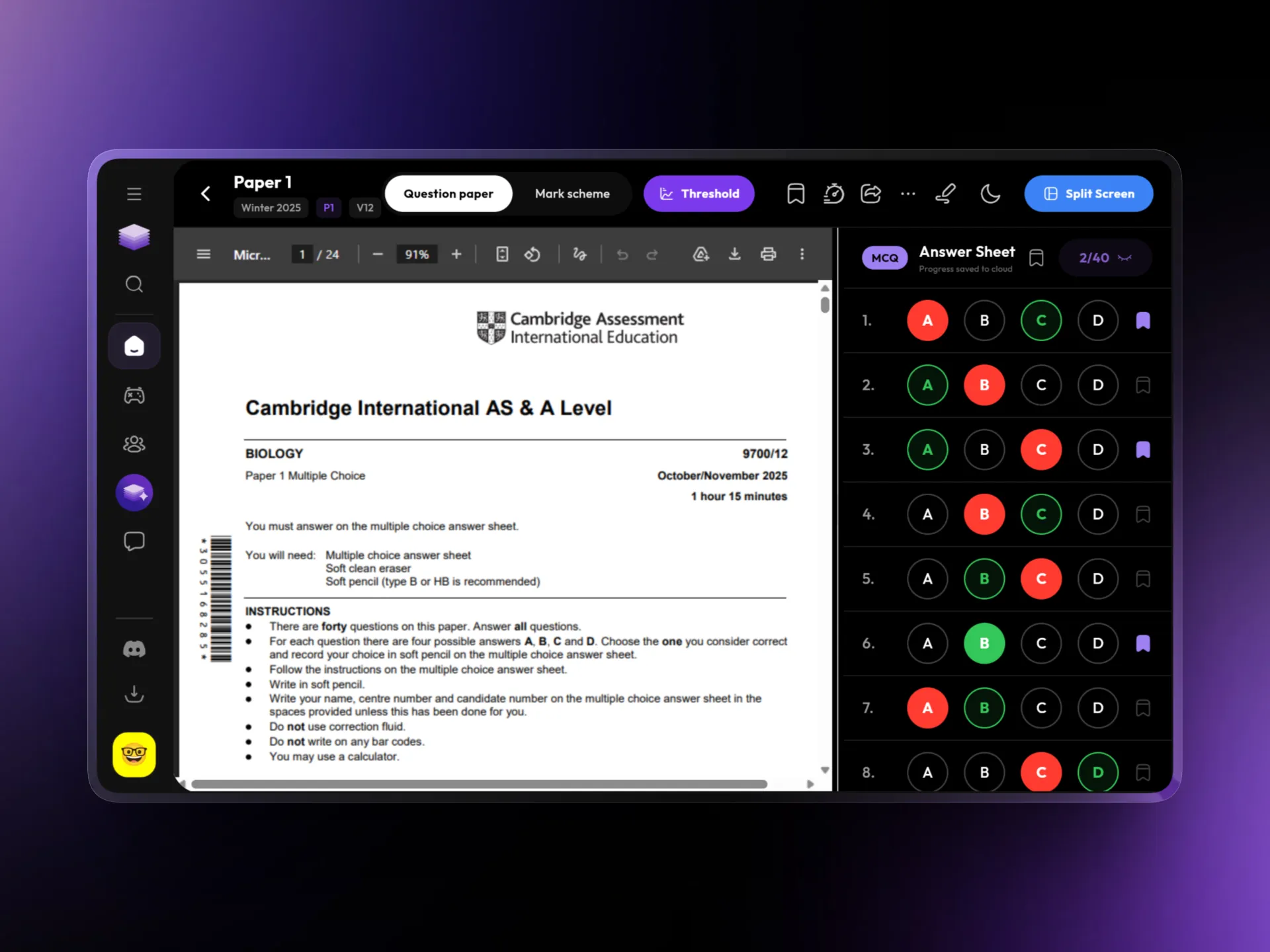
Task: Click the search icon in sidebar
Action: [134, 284]
